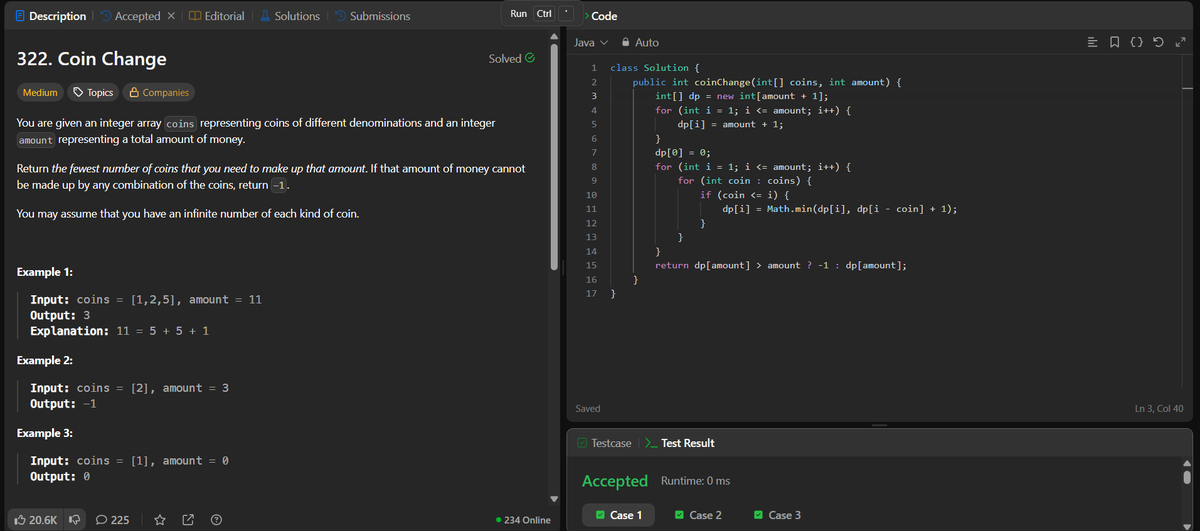Jump to the Topics tag
This screenshot has width=1200, height=531.
91,92
